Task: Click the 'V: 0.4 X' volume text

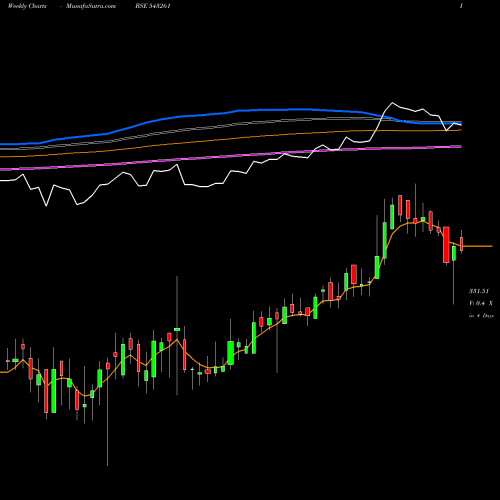Action: pyautogui.click(x=481, y=303)
